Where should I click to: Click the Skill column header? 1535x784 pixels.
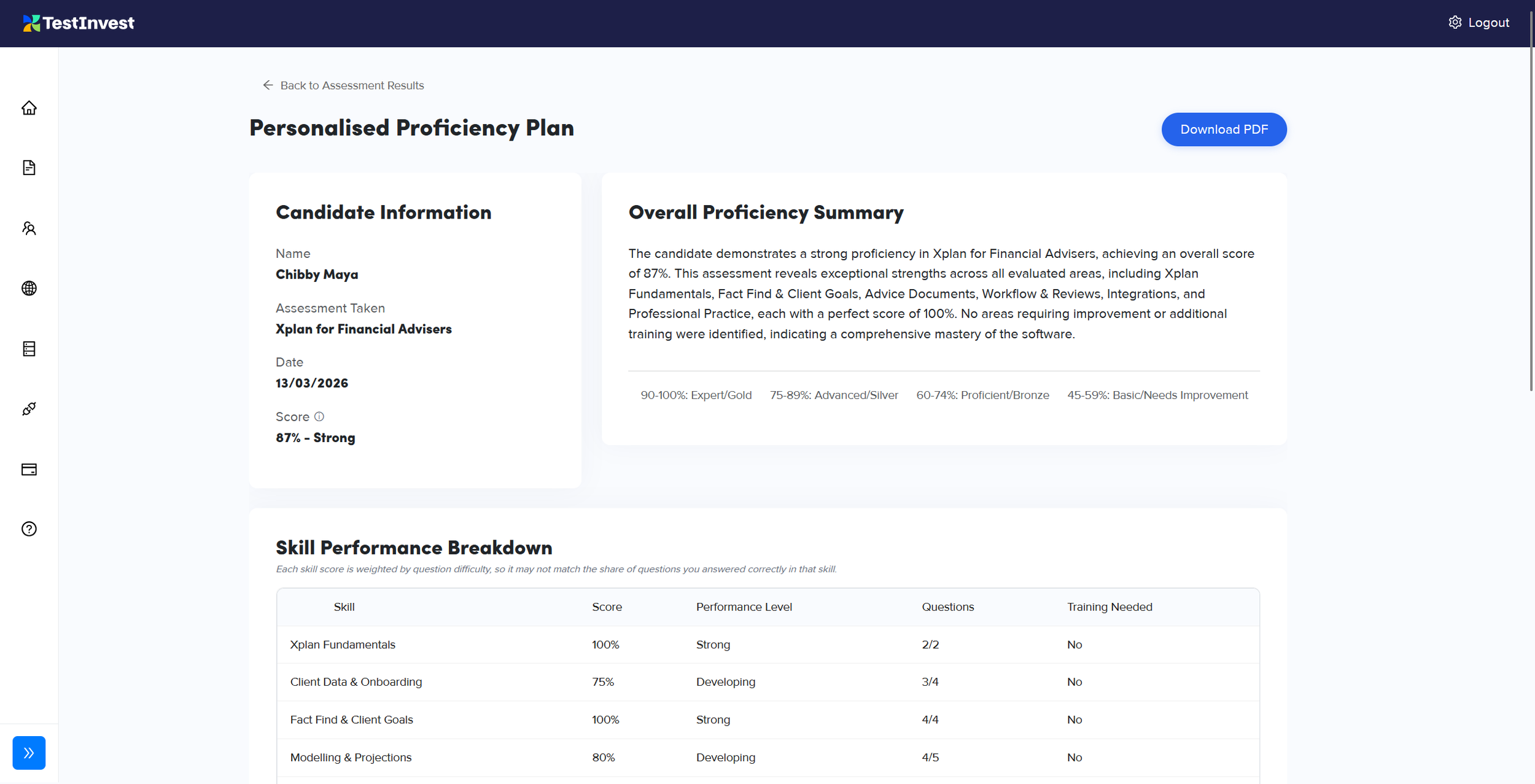pyautogui.click(x=344, y=607)
